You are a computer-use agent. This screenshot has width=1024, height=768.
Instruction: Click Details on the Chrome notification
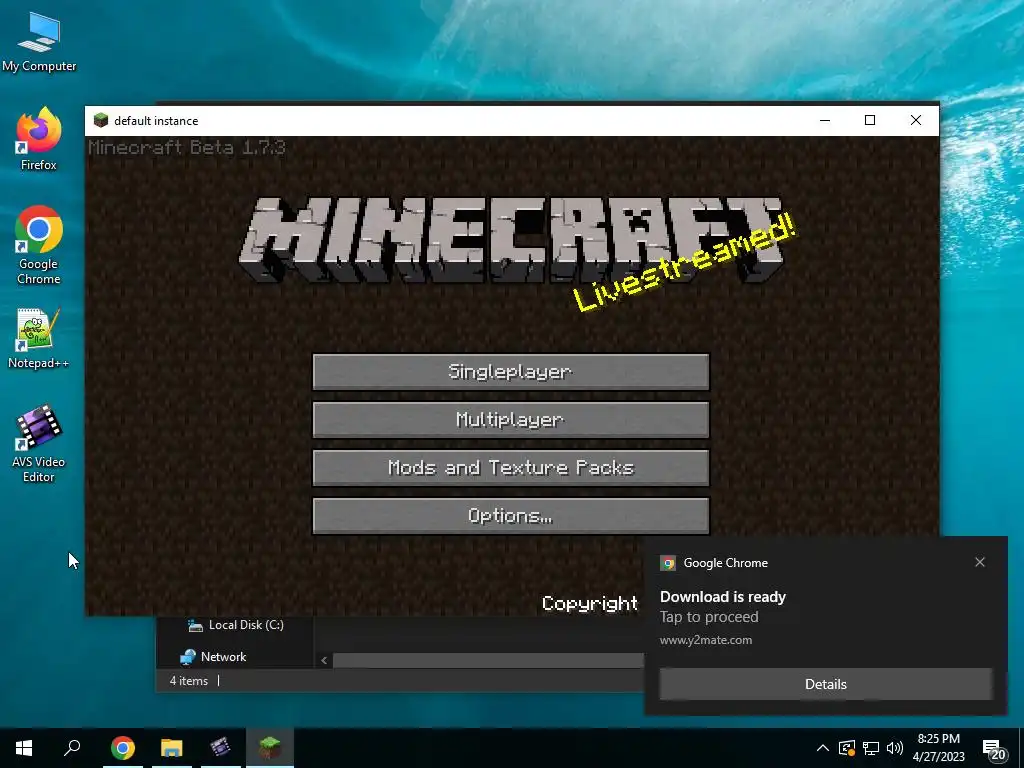[x=825, y=684]
